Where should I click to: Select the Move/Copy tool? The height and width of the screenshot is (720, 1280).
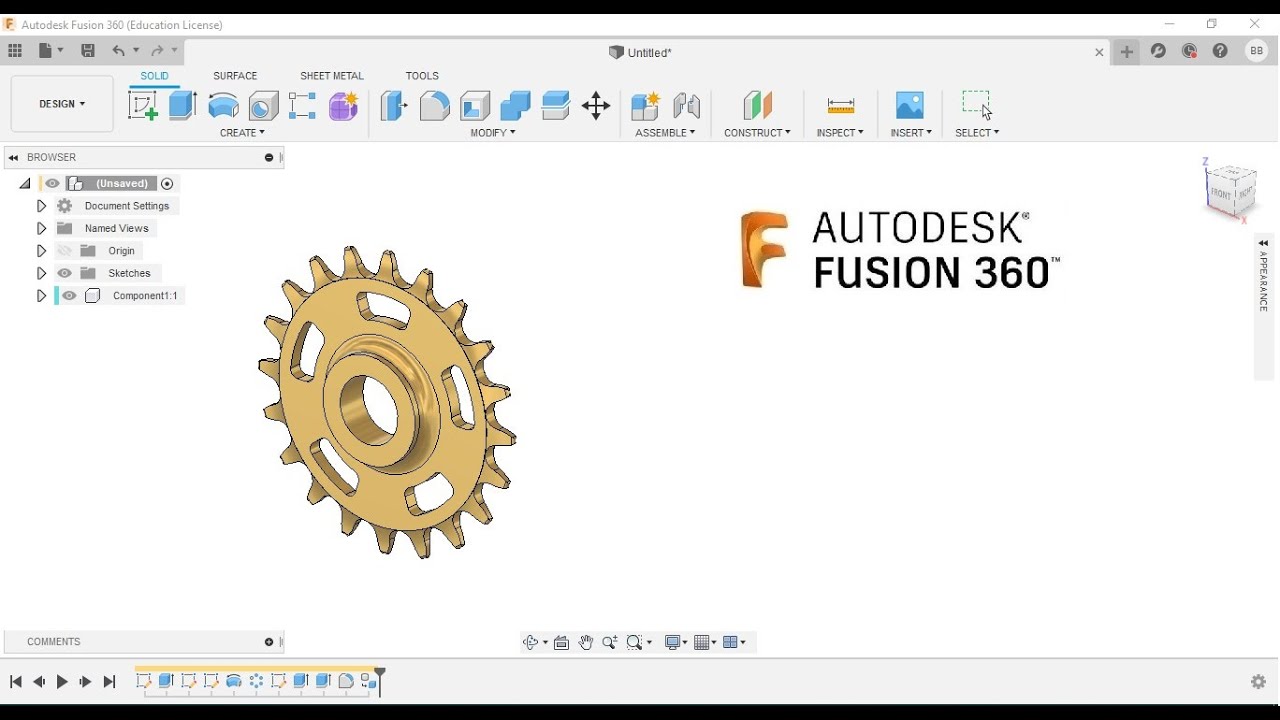point(596,105)
